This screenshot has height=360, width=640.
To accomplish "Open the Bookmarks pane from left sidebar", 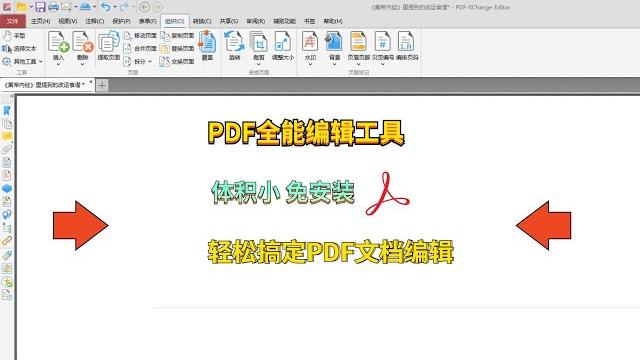I will 7,110.
